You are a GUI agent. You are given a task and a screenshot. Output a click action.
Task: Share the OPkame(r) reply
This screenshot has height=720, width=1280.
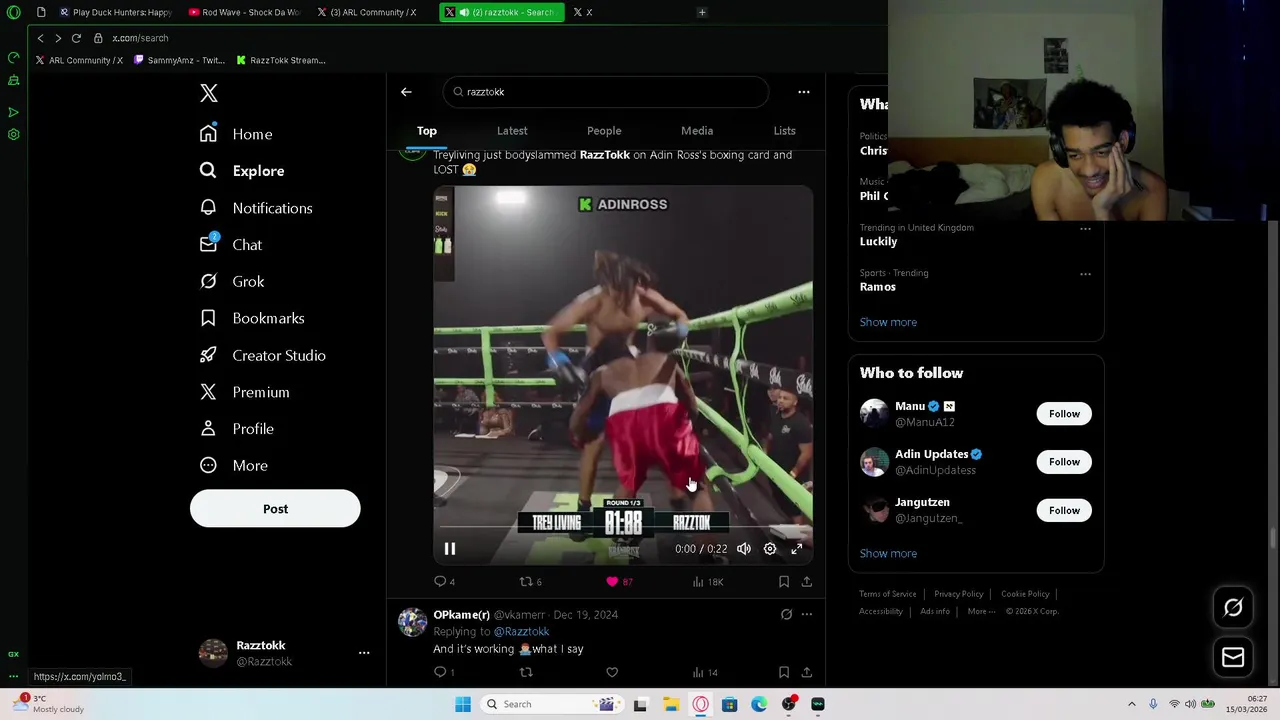[807, 673]
